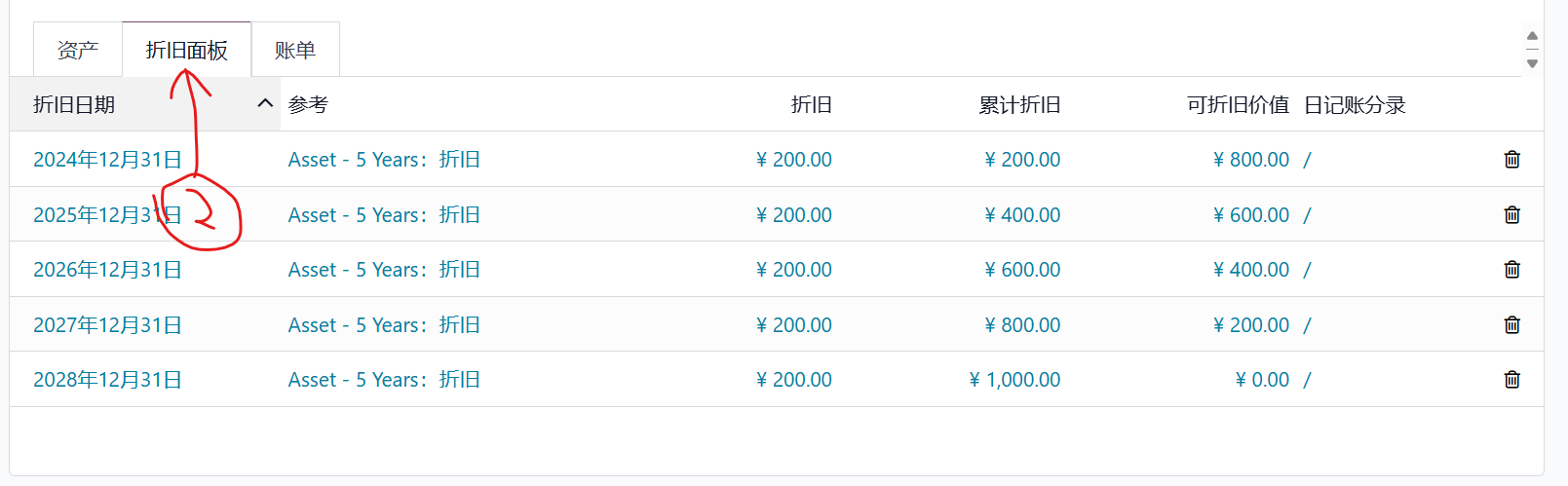Click the 折旧 amount column header
The image size is (1568, 486).
point(811,105)
